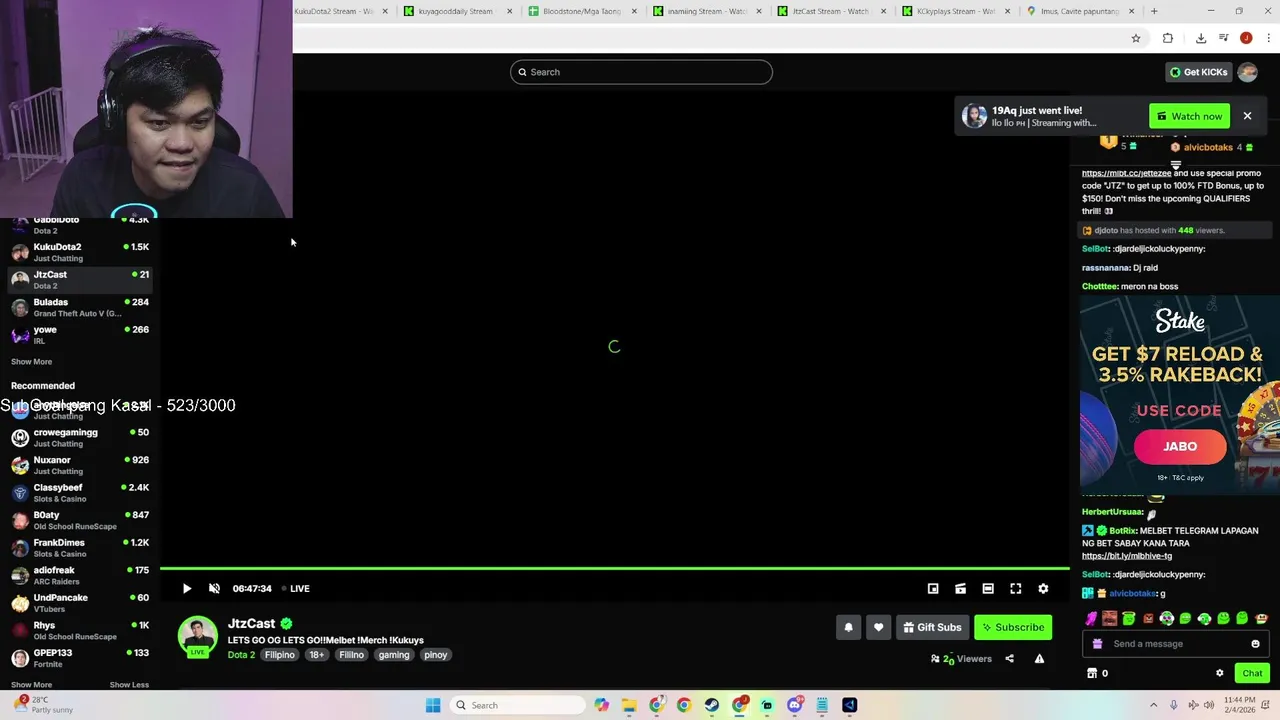Viewport: 1280px width, 720px height.
Task: Dismiss the 19Aq went live notification
Action: (x=1247, y=116)
